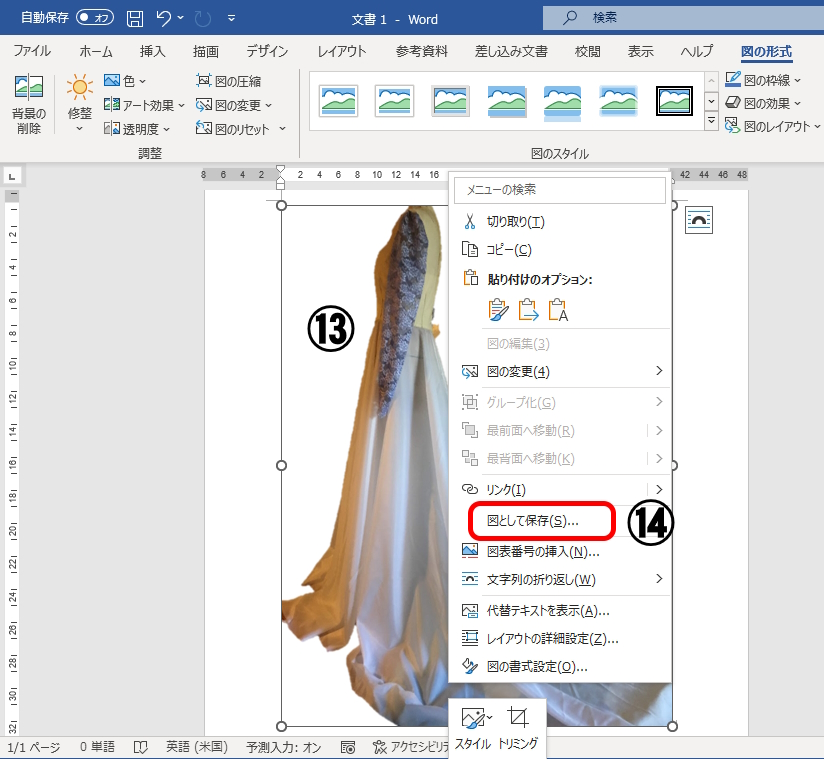Click the トリミング crop button
The height and width of the screenshot is (759, 824).
pyautogui.click(x=518, y=729)
